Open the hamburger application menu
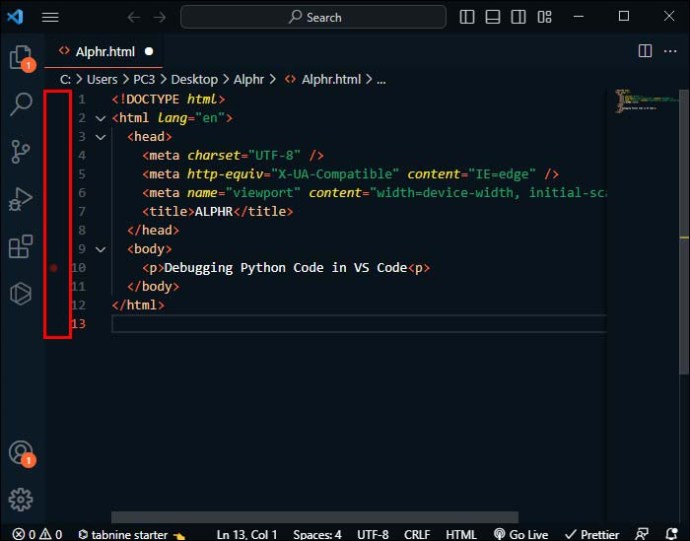 50,17
